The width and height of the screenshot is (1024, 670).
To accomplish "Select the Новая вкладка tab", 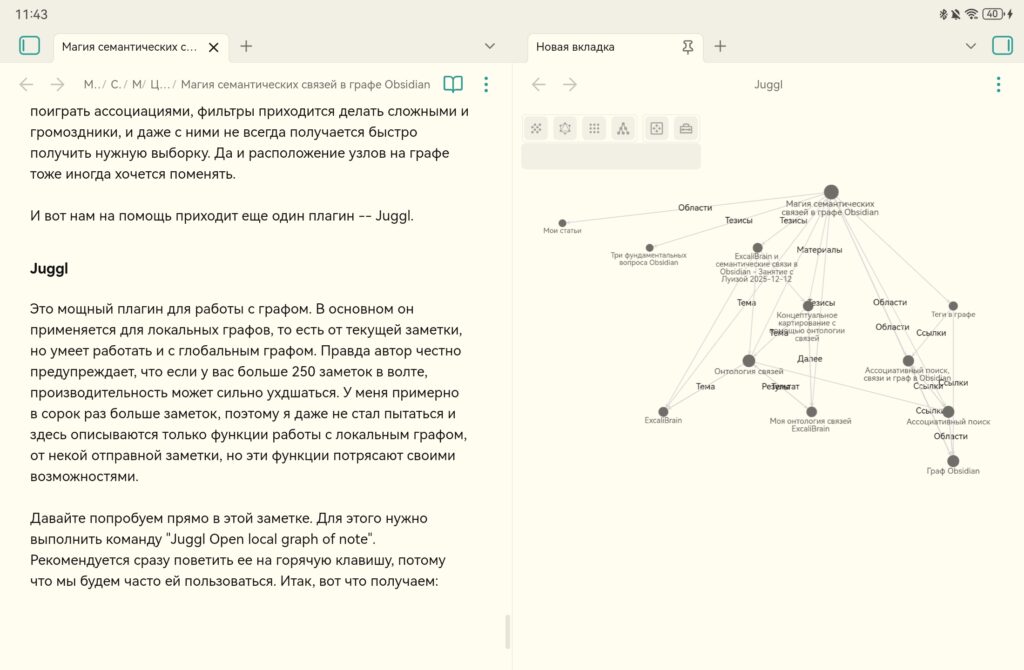I will (600, 47).
